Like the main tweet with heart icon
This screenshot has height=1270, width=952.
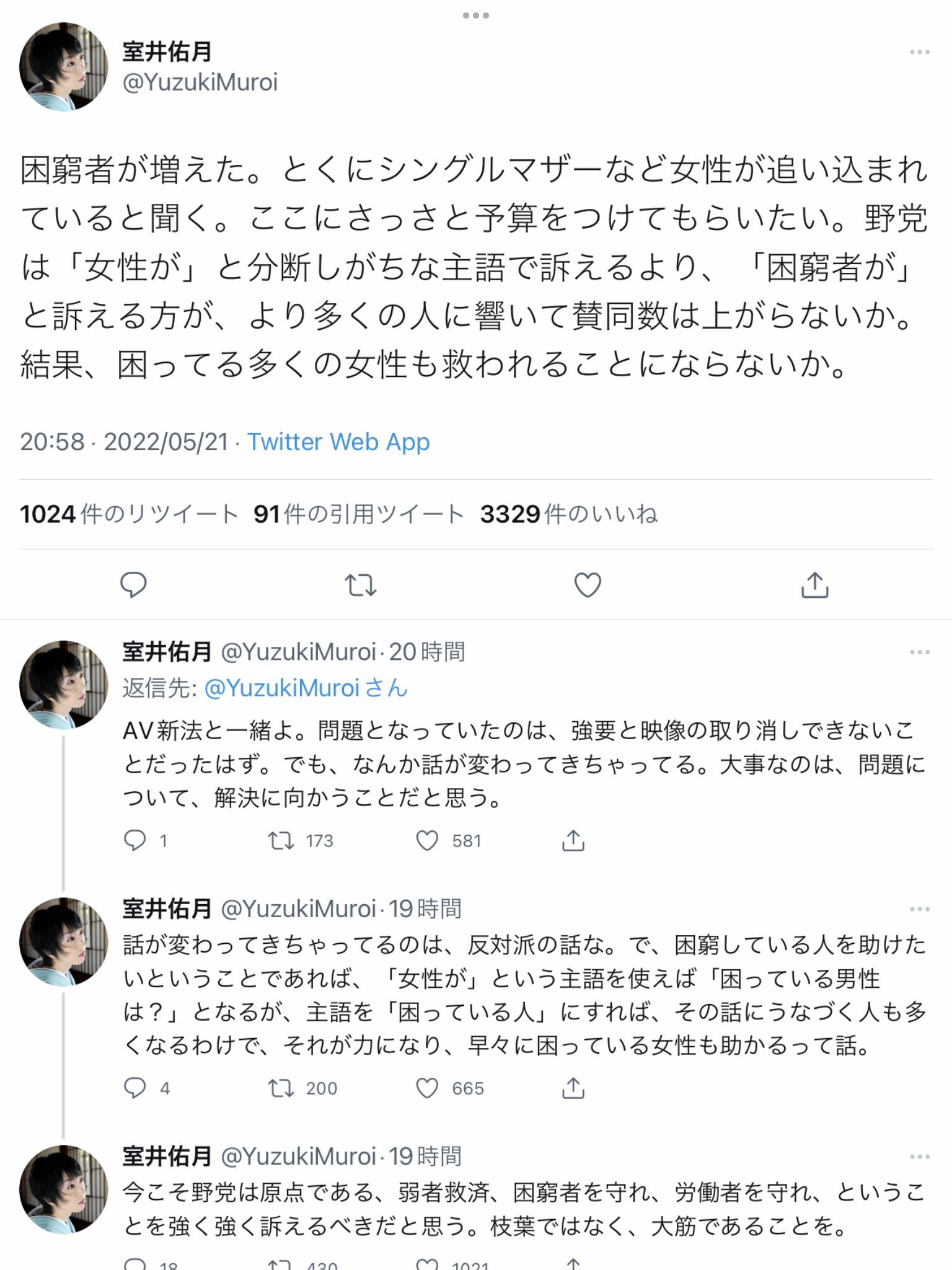pyautogui.click(x=588, y=585)
